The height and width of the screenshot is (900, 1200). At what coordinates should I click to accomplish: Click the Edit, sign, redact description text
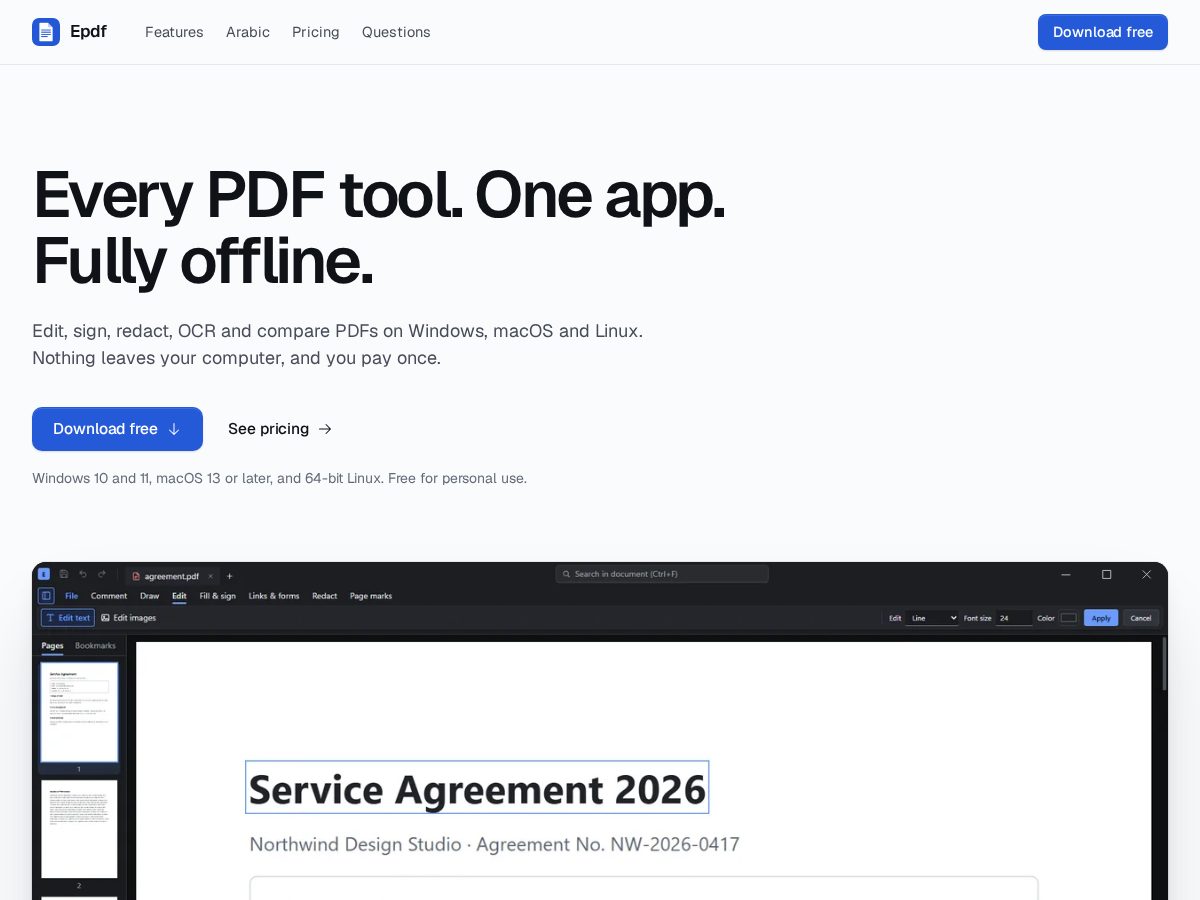point(337,344)
